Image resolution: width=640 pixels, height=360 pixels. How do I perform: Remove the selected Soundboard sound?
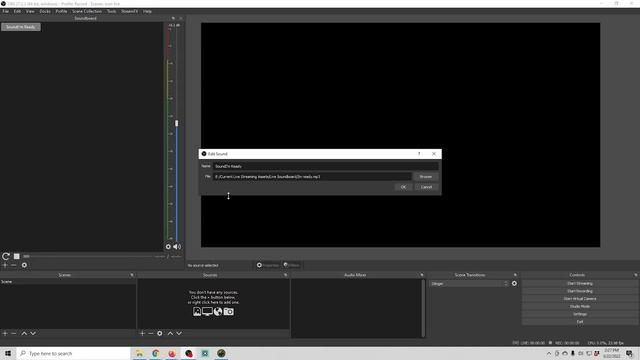[14, 265]
